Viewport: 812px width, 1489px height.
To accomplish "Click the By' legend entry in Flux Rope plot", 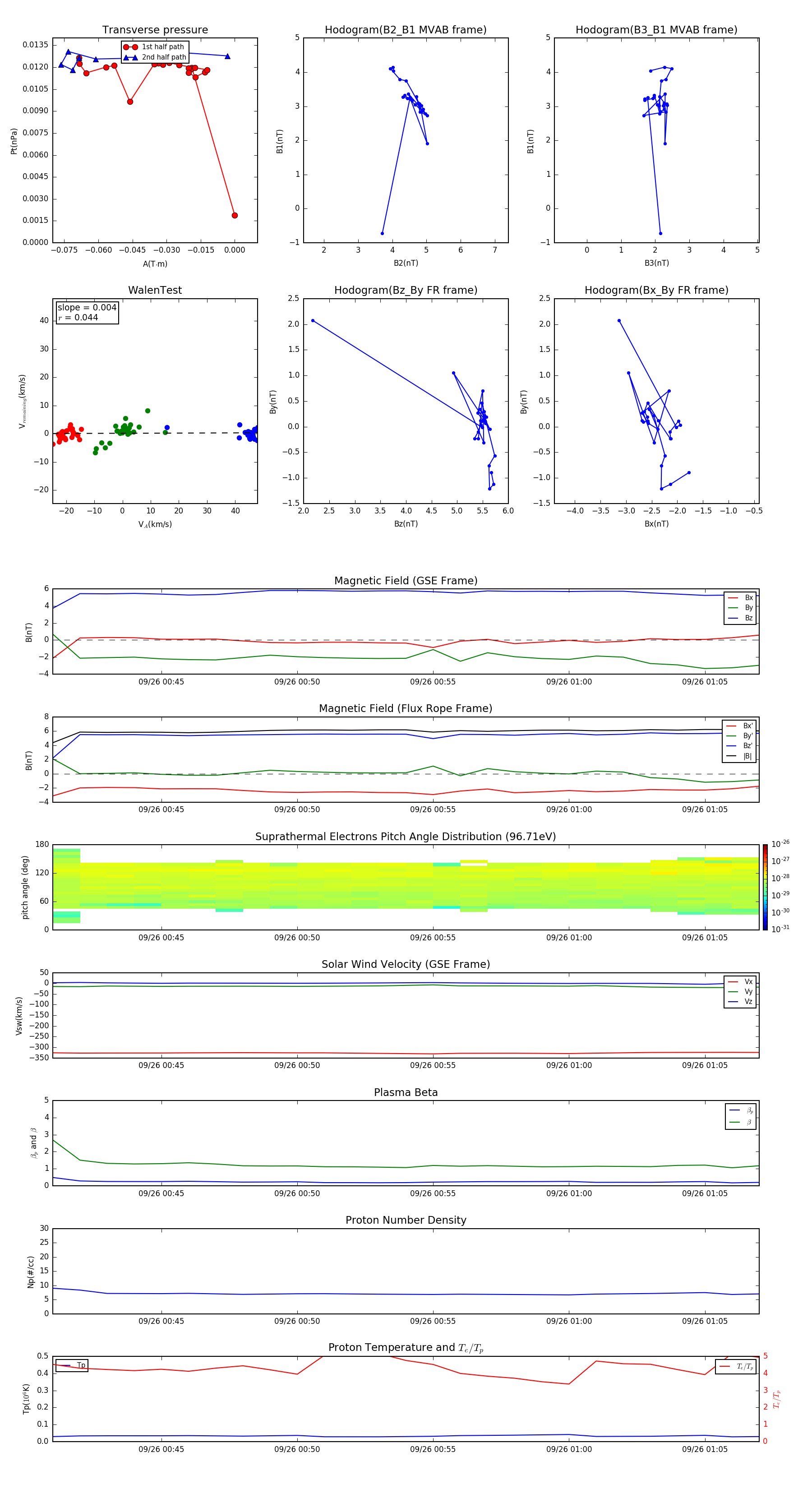I will [x=739, y=736].
